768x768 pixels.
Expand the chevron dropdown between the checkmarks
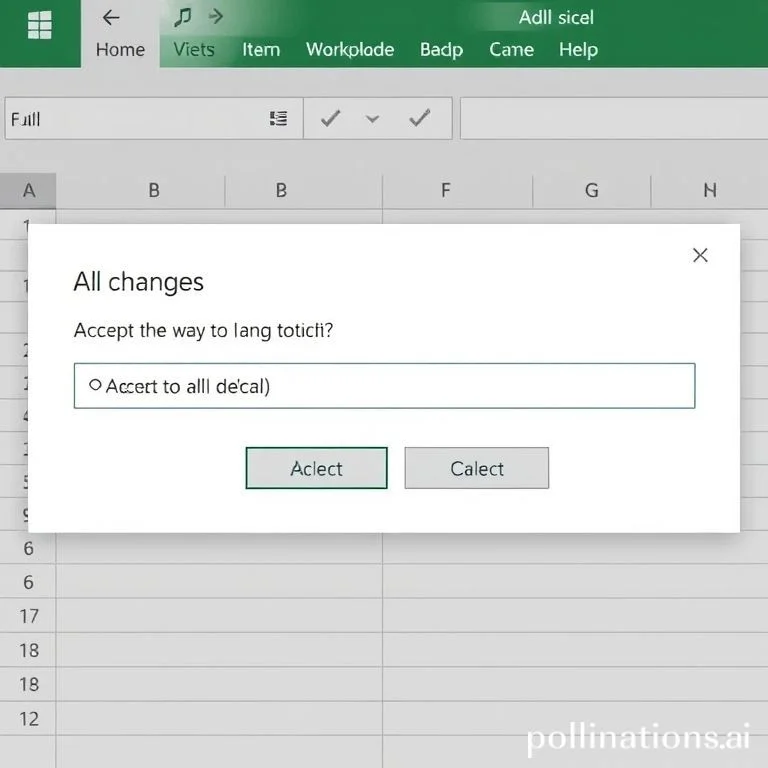point(373,119)
